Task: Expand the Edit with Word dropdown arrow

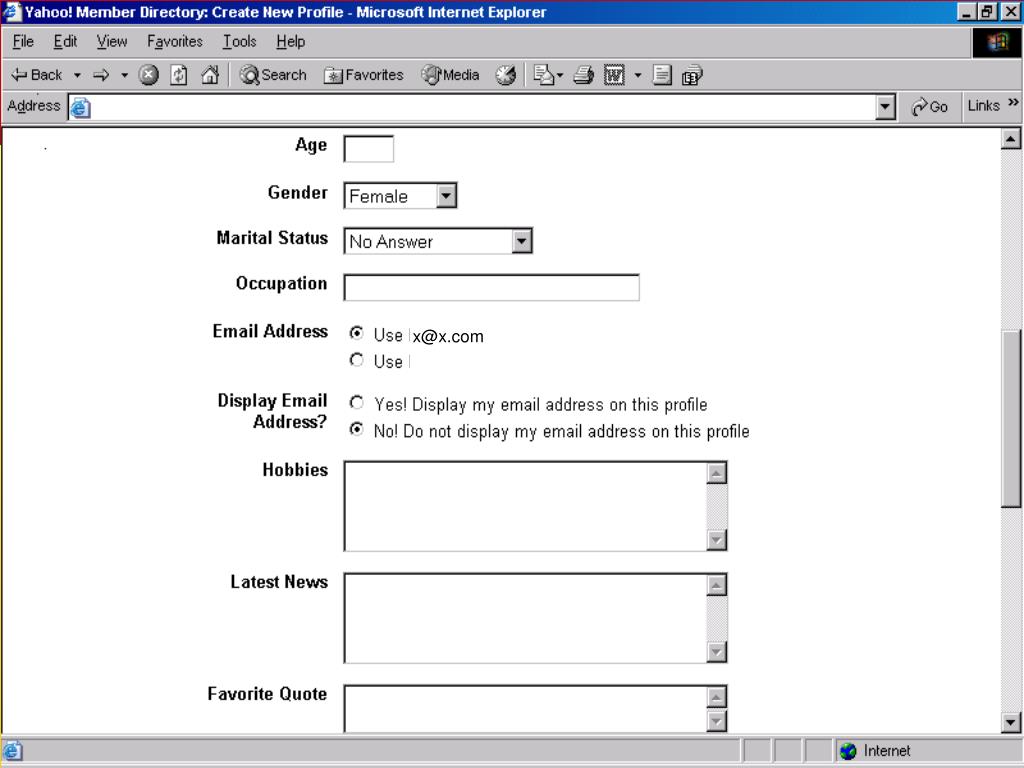Action: click(x=638, y=75)
